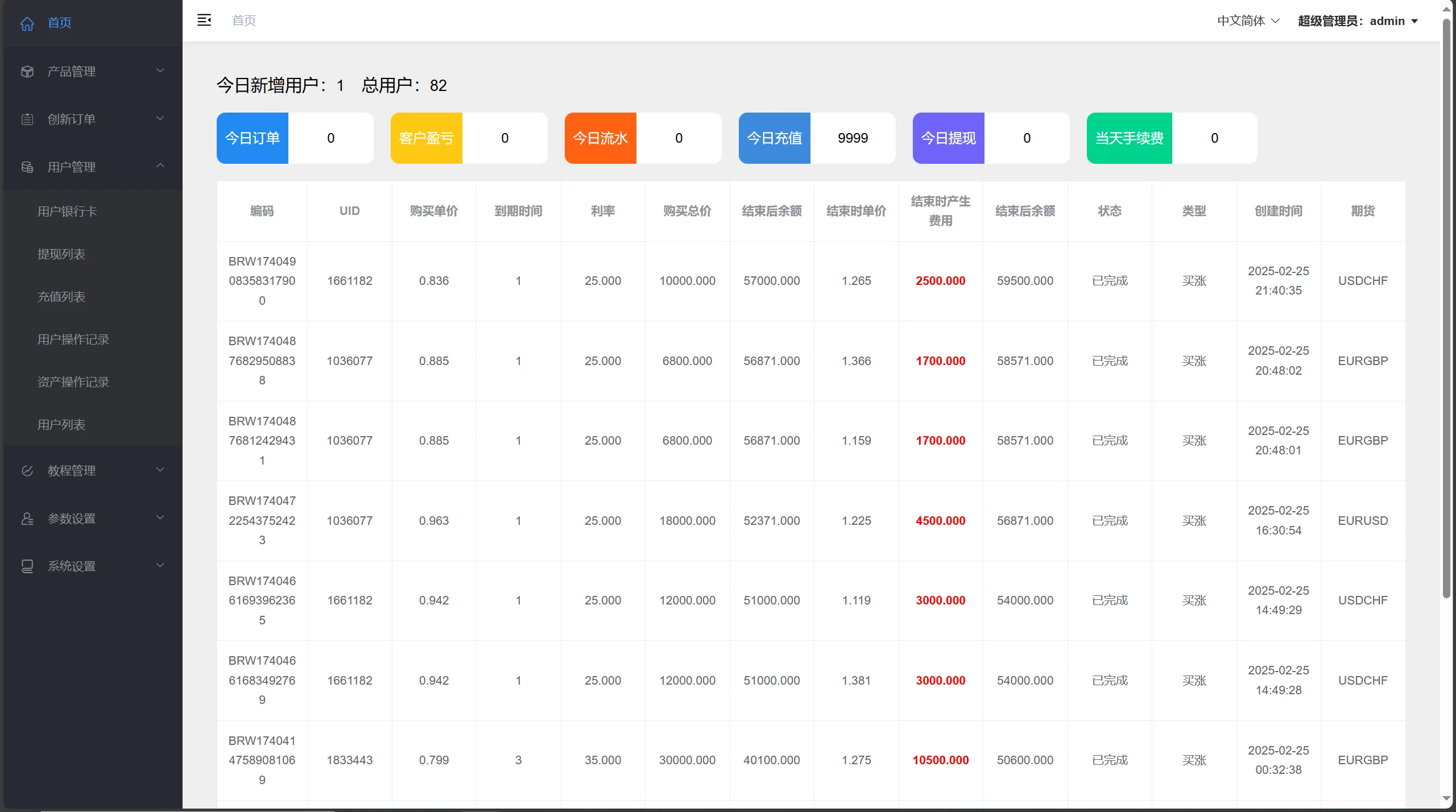The width and height of the screenshot is (1456, 812).
Task: Click the 用户管理 user management icon
Action: [27, 167]
